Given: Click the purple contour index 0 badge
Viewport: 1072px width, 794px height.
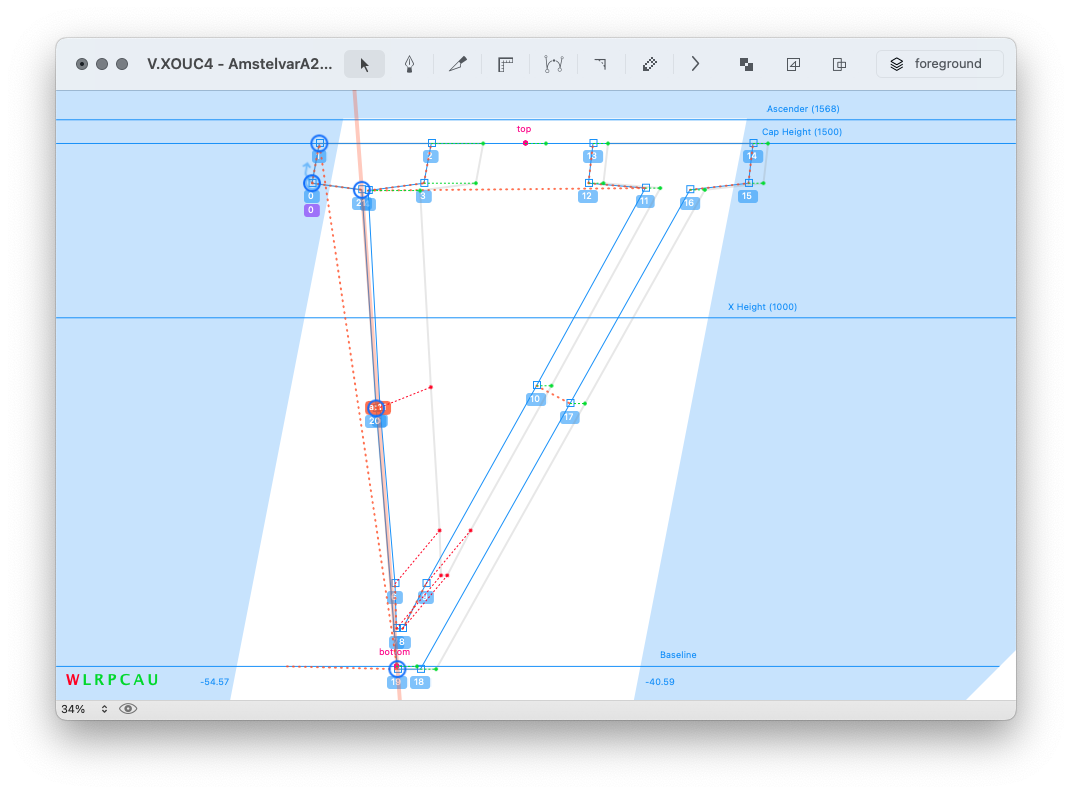Looking at the screenshot, I should (311, 210).
